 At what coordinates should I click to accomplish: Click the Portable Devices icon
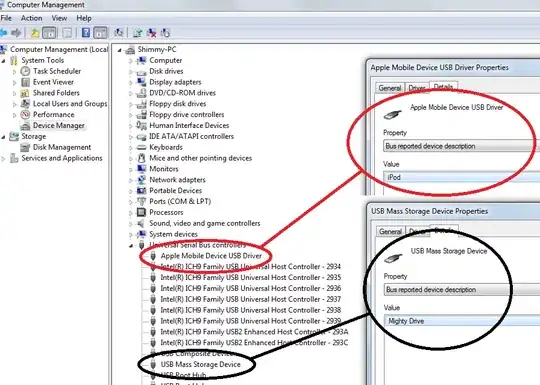141,190
